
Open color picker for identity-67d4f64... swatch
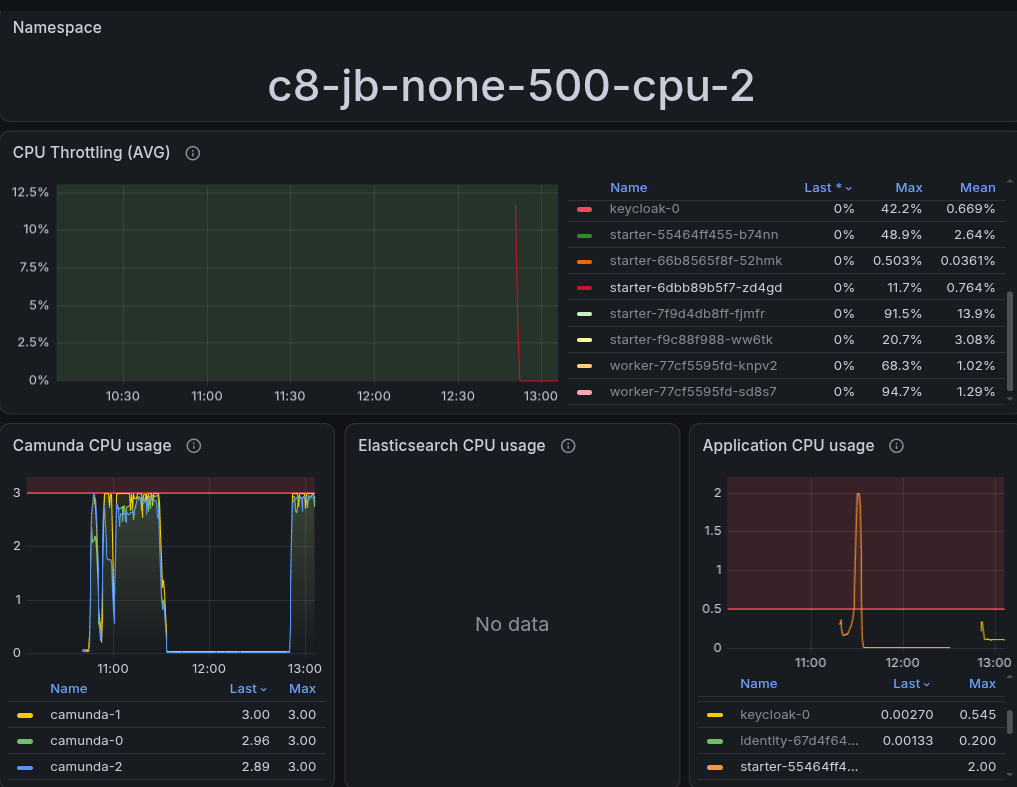(x=715, y=741)
